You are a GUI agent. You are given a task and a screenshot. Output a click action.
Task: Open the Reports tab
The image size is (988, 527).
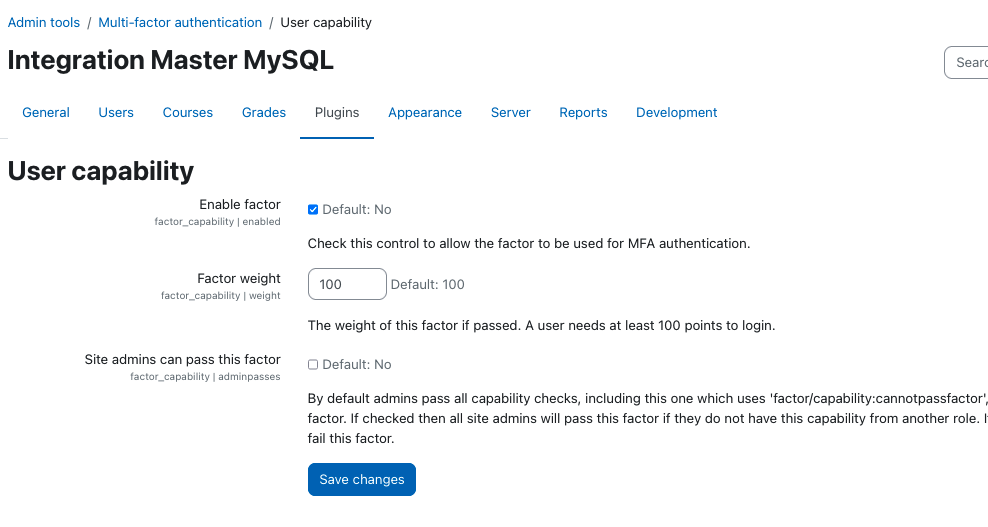[x=583, y=113]
